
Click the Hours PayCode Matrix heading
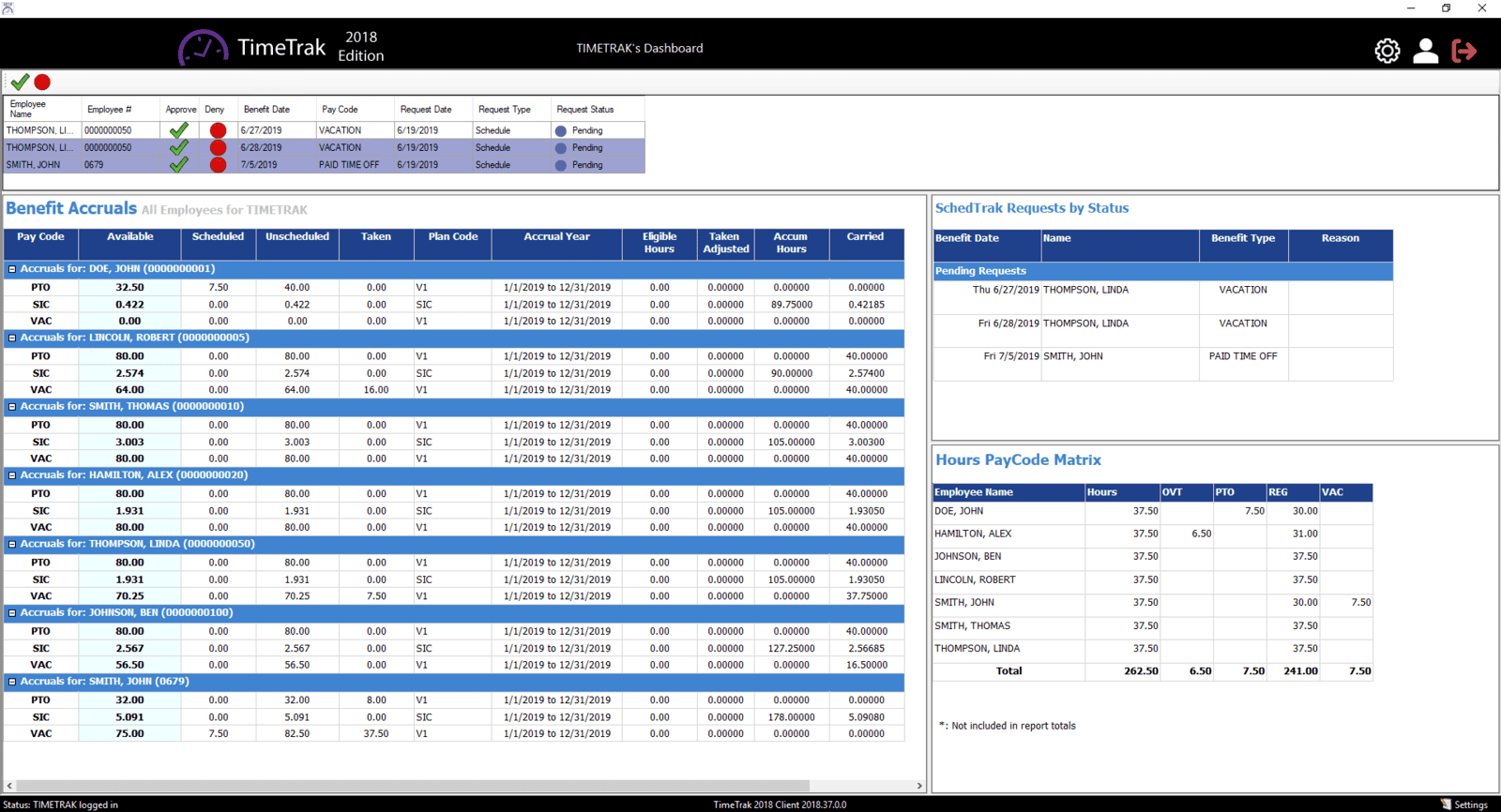(1018, 459)
